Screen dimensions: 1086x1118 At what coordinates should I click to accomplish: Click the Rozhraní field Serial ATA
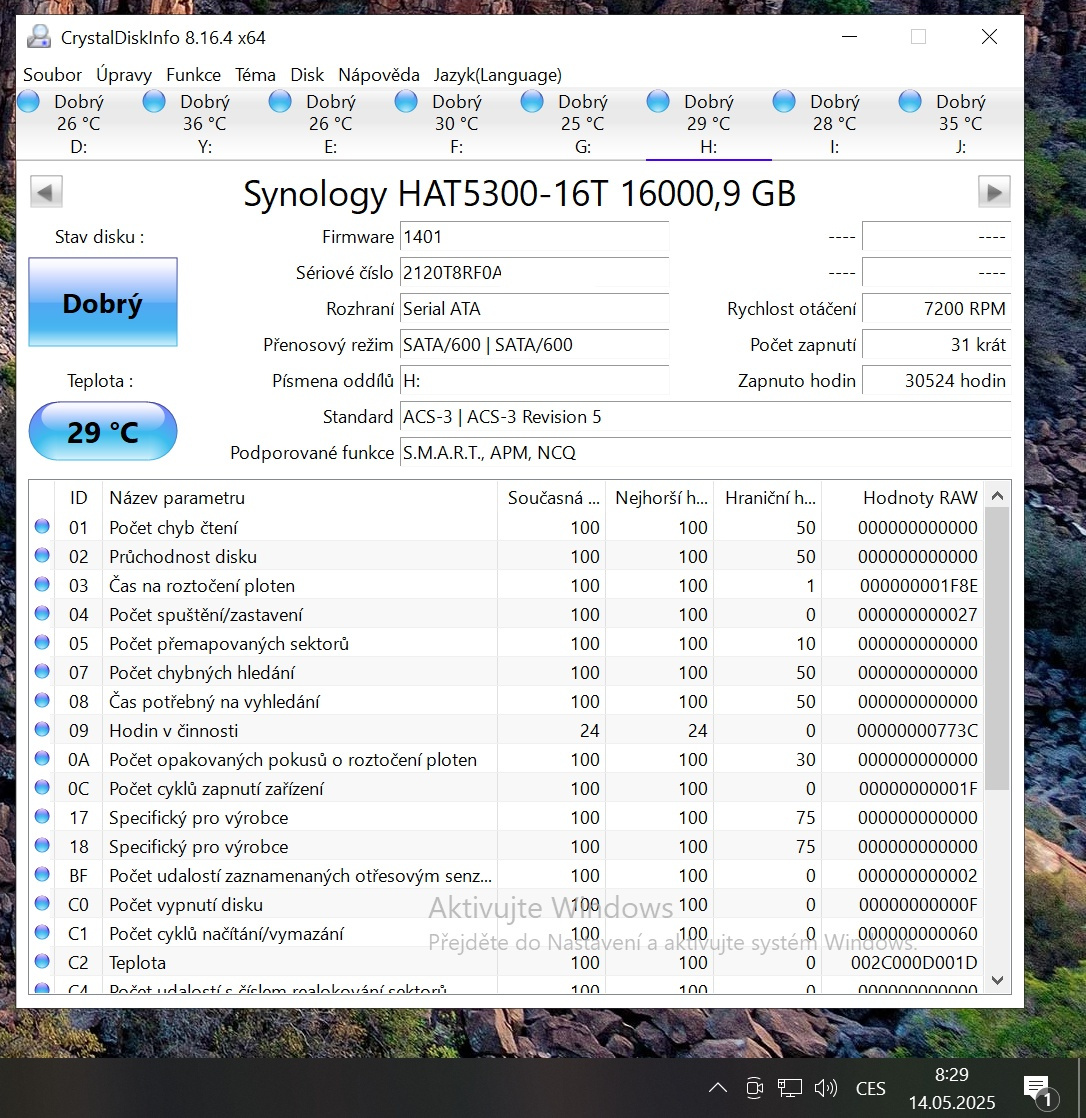[x=534, y=309]
